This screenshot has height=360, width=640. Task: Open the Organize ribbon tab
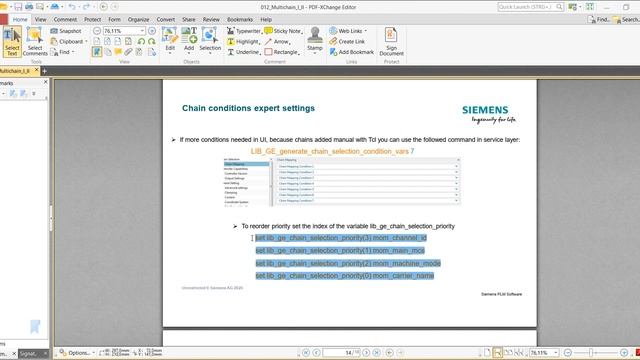tap(138, 20)
